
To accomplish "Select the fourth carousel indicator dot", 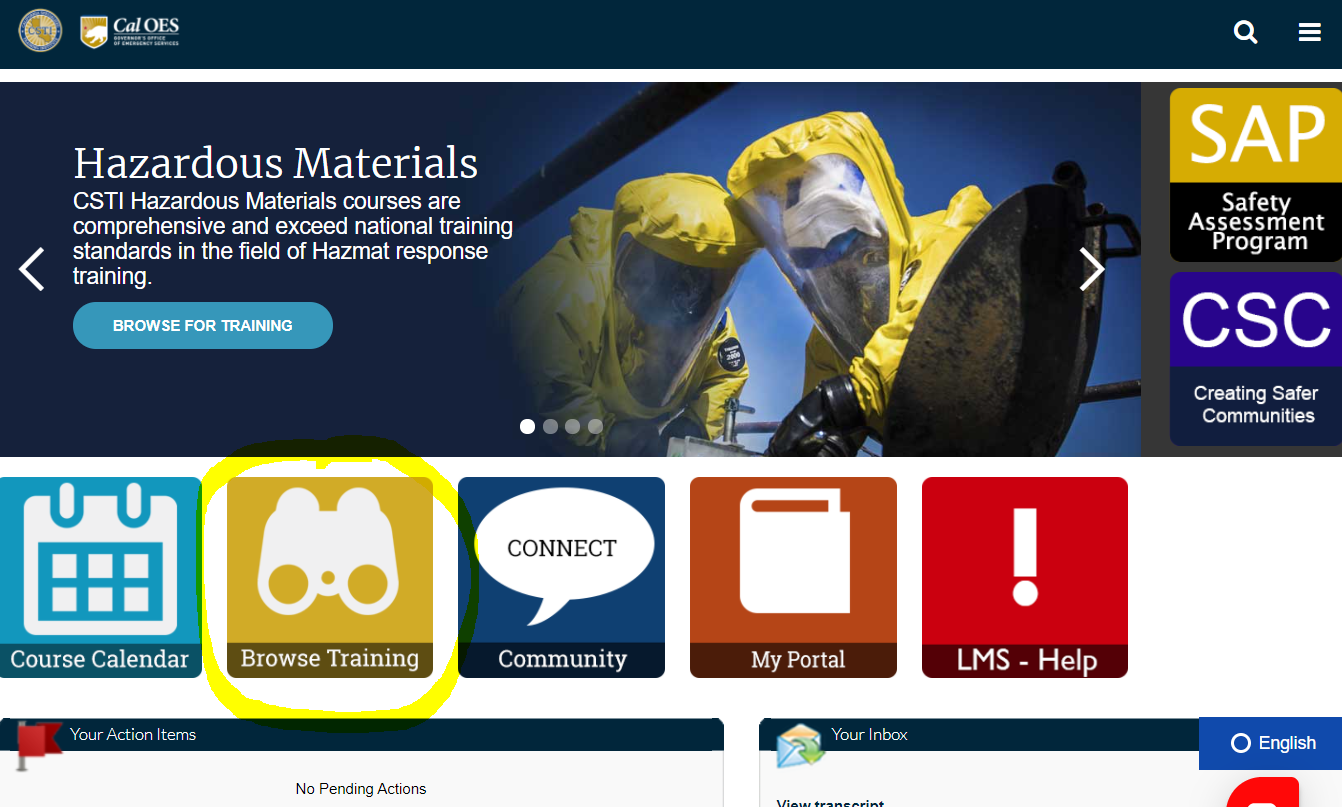I will [595, 426].
